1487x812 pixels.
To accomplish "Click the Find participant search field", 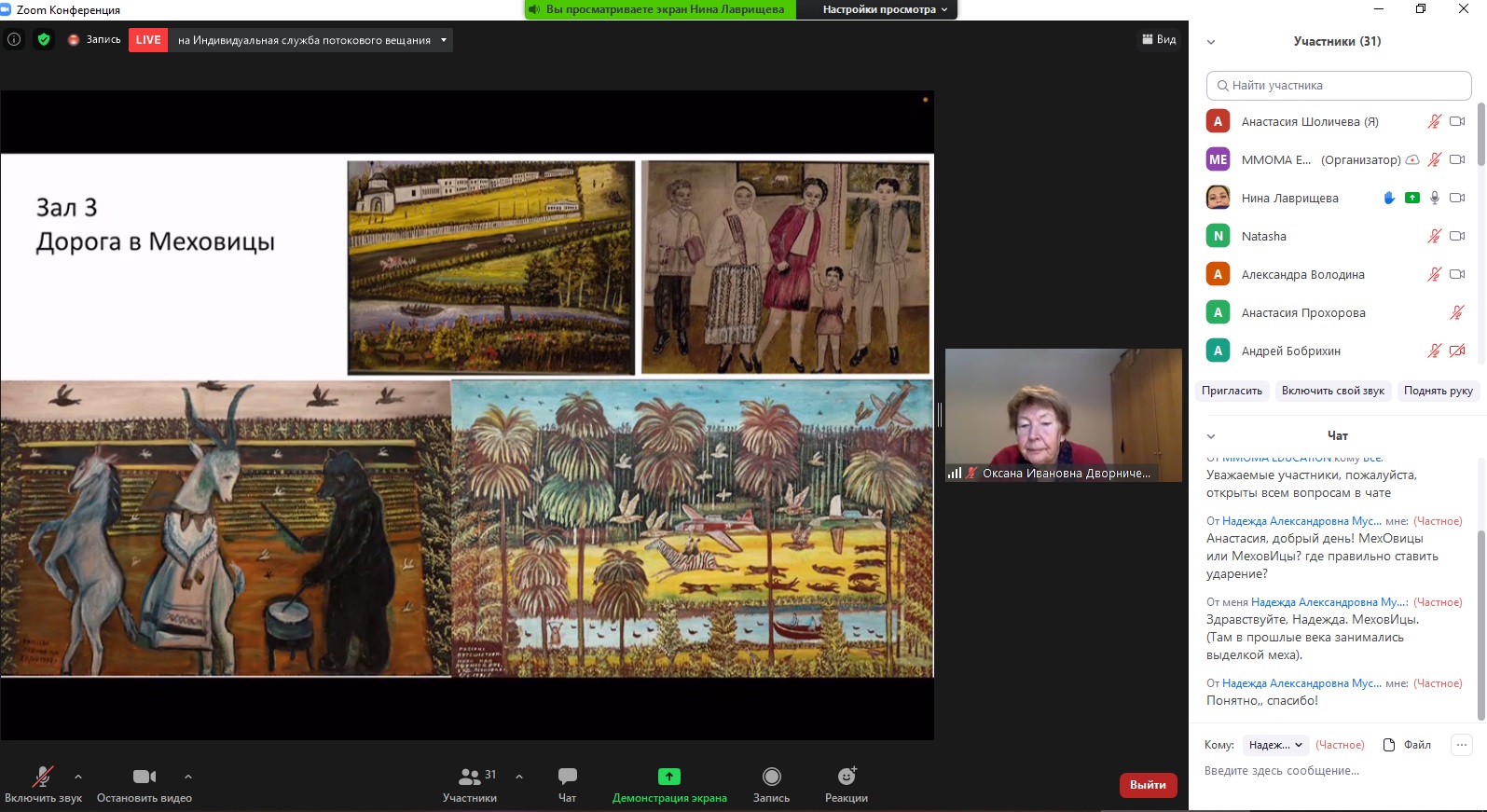I will click(1339, 86).
